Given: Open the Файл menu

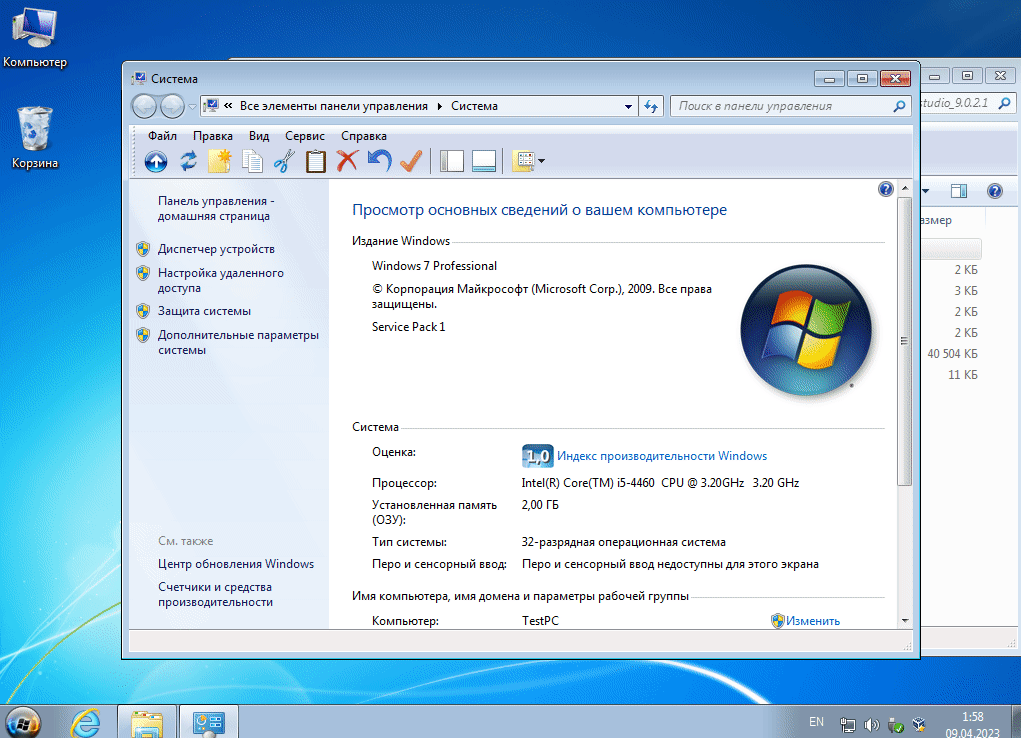Looking at the screenshot, I should [x=162, y=135].
